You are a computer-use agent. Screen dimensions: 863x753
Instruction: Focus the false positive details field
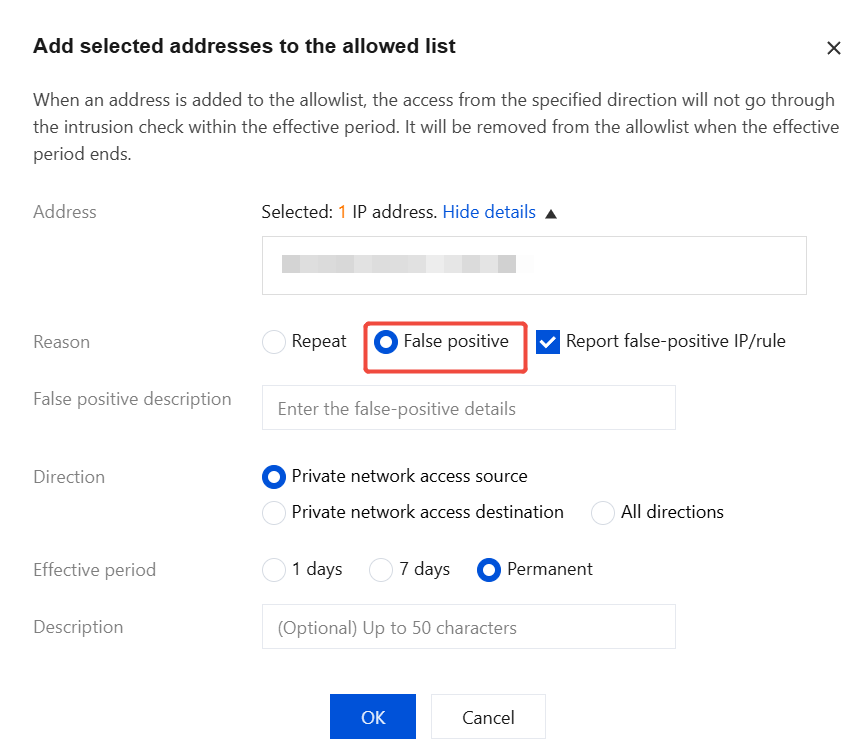point(468,408)
